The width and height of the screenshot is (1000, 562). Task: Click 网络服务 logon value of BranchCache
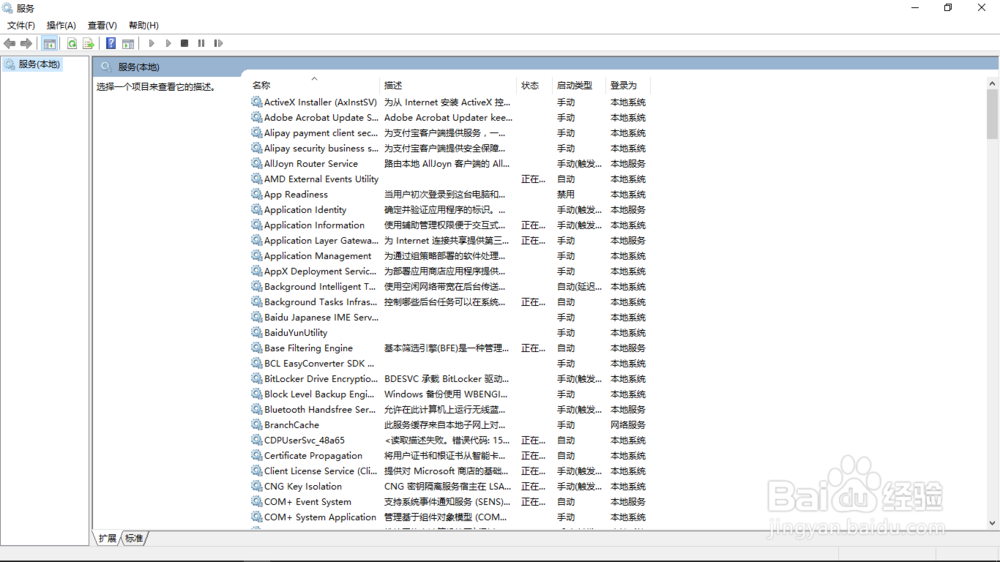(x=628, y=425)
